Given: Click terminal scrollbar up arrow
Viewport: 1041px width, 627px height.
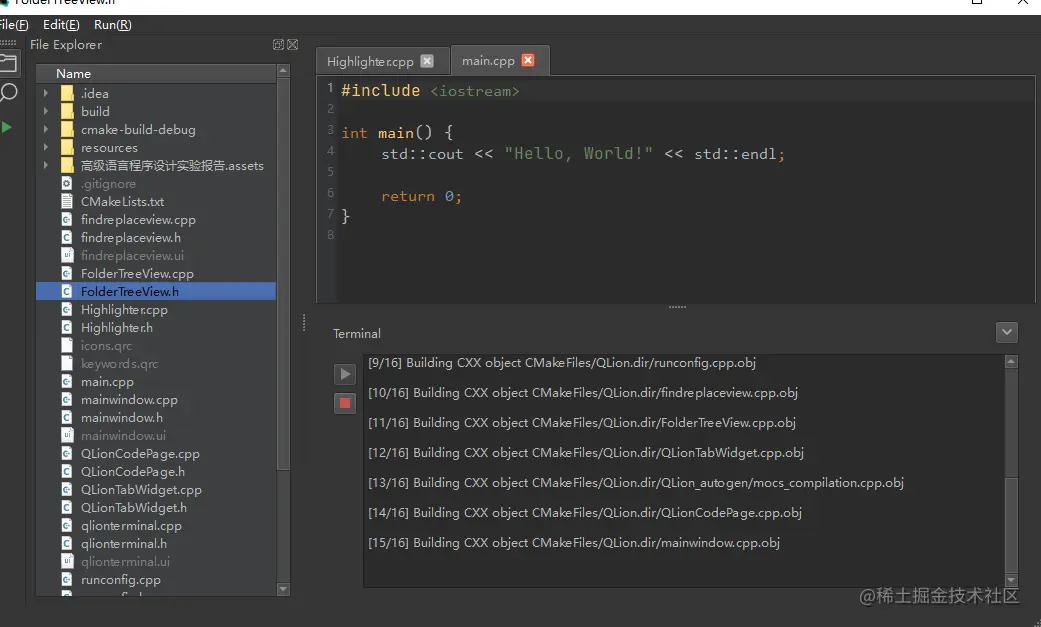Looking at the screenshot, I should pos(1011,362).
